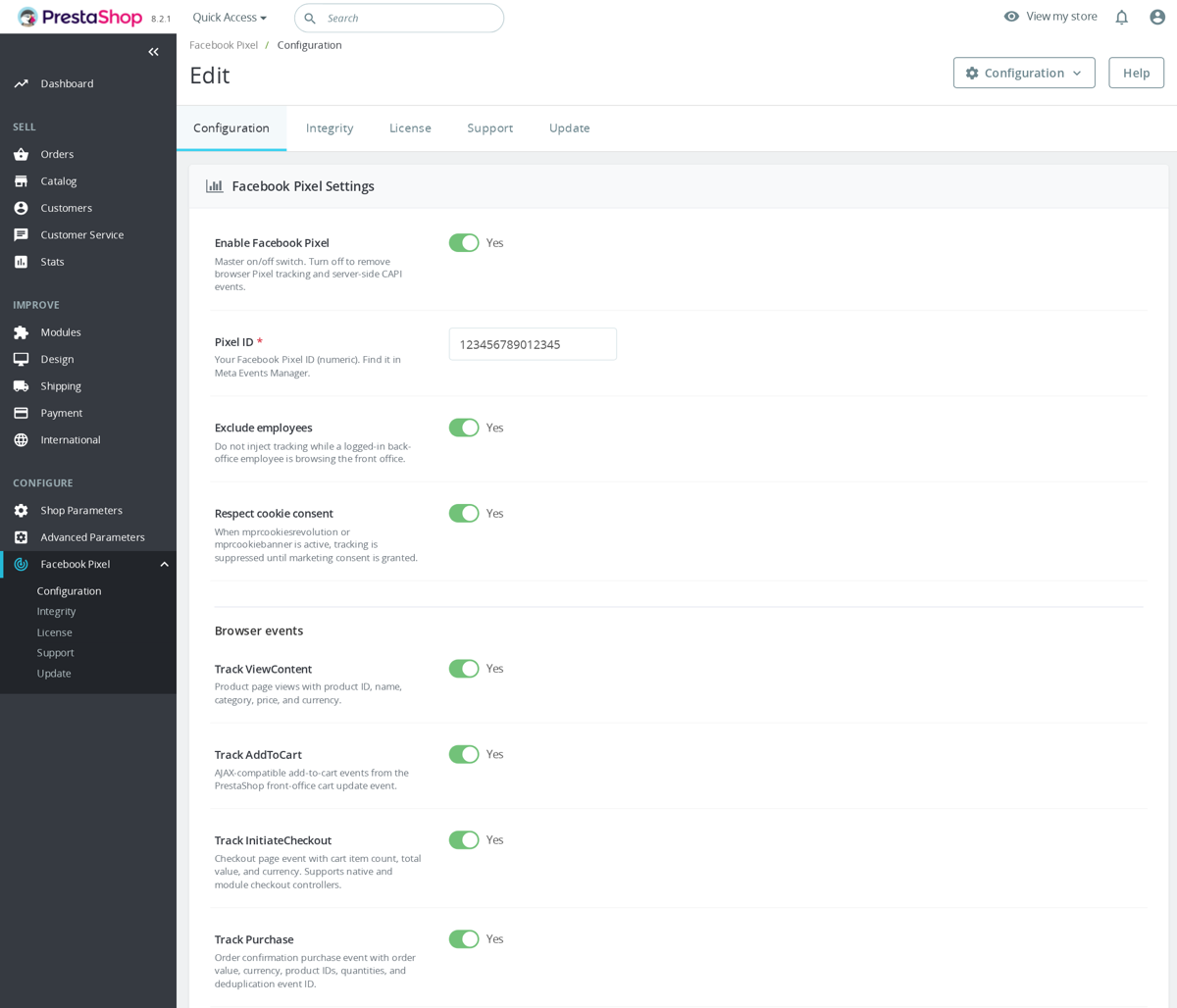The height and width of the screenshot is (1008, 1177).
Task: Collapse the Facebook Pixel sidebar submenu chevron
Action: pyautogui.click(x=164, y=564)
